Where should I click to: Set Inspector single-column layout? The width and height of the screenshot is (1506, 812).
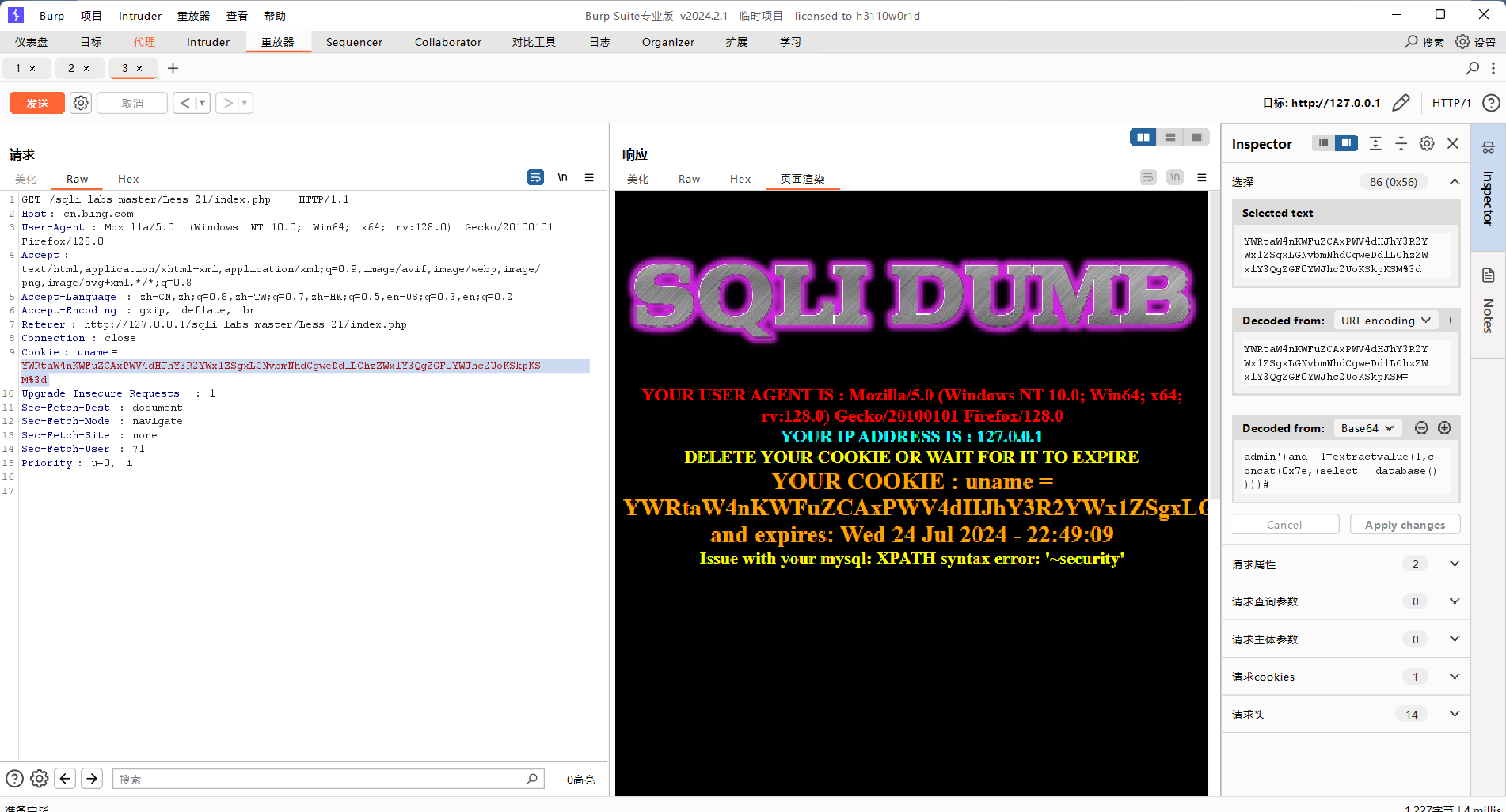(1323, 143)
